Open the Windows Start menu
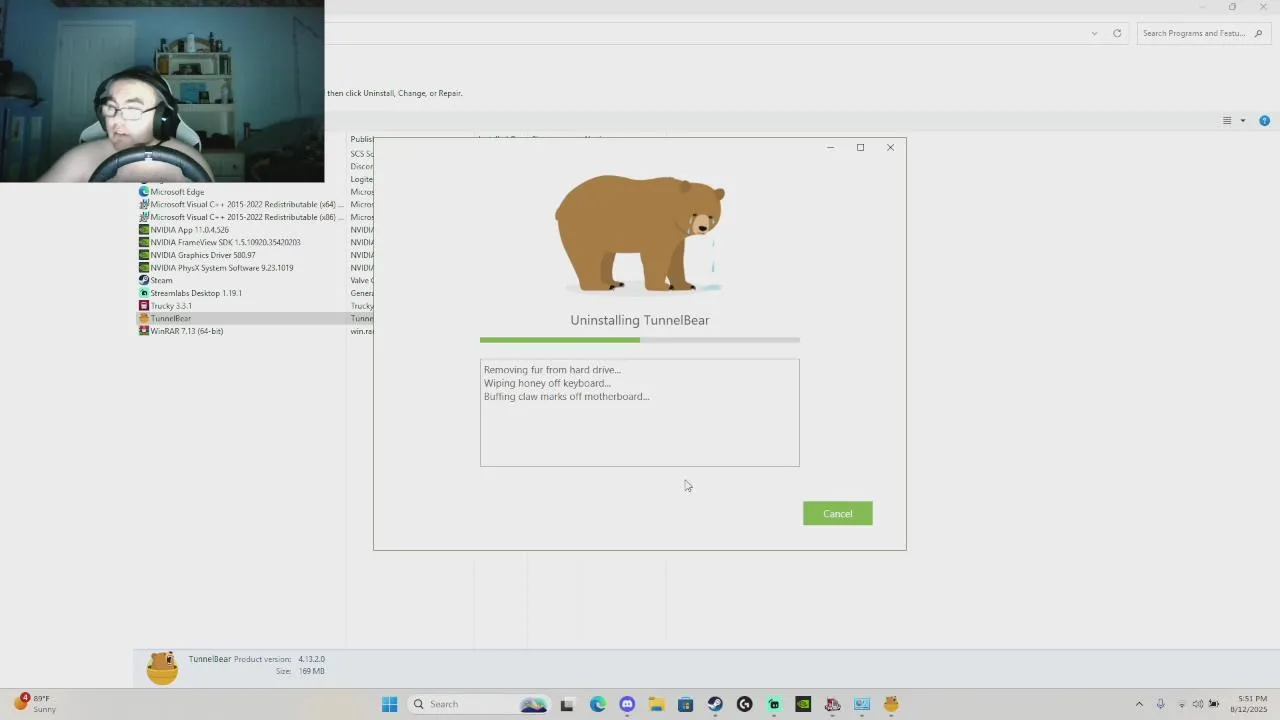This screenshot has width=1280, height=720. point(389,704)
